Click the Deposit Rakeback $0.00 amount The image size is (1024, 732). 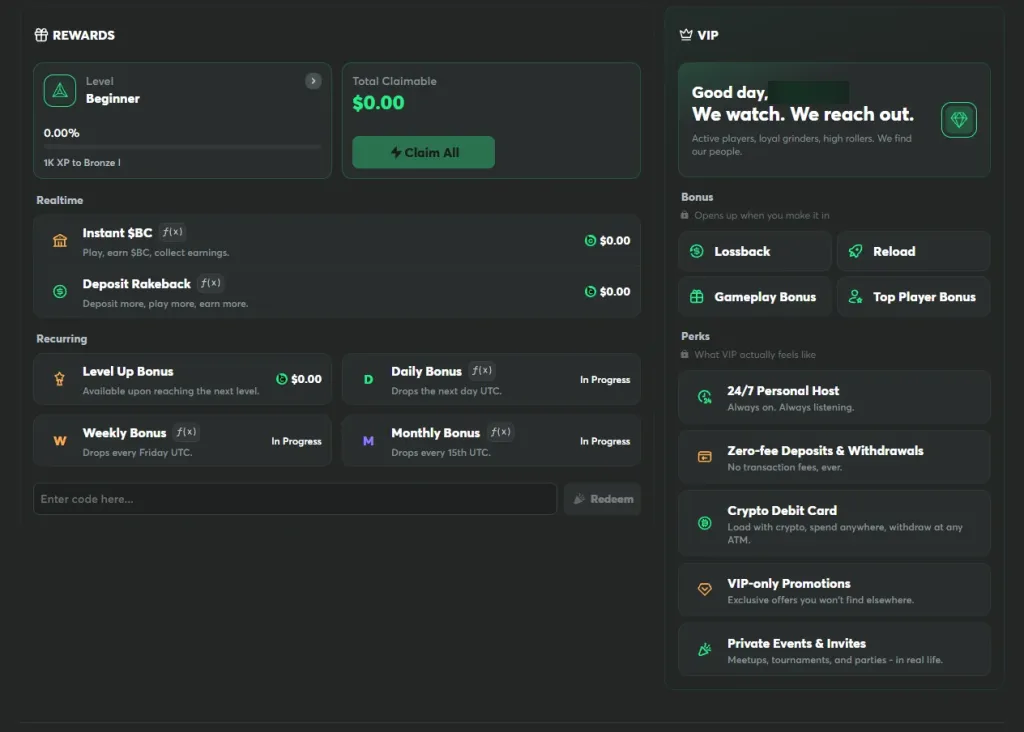pyautogui.click(x=607, y=291)
